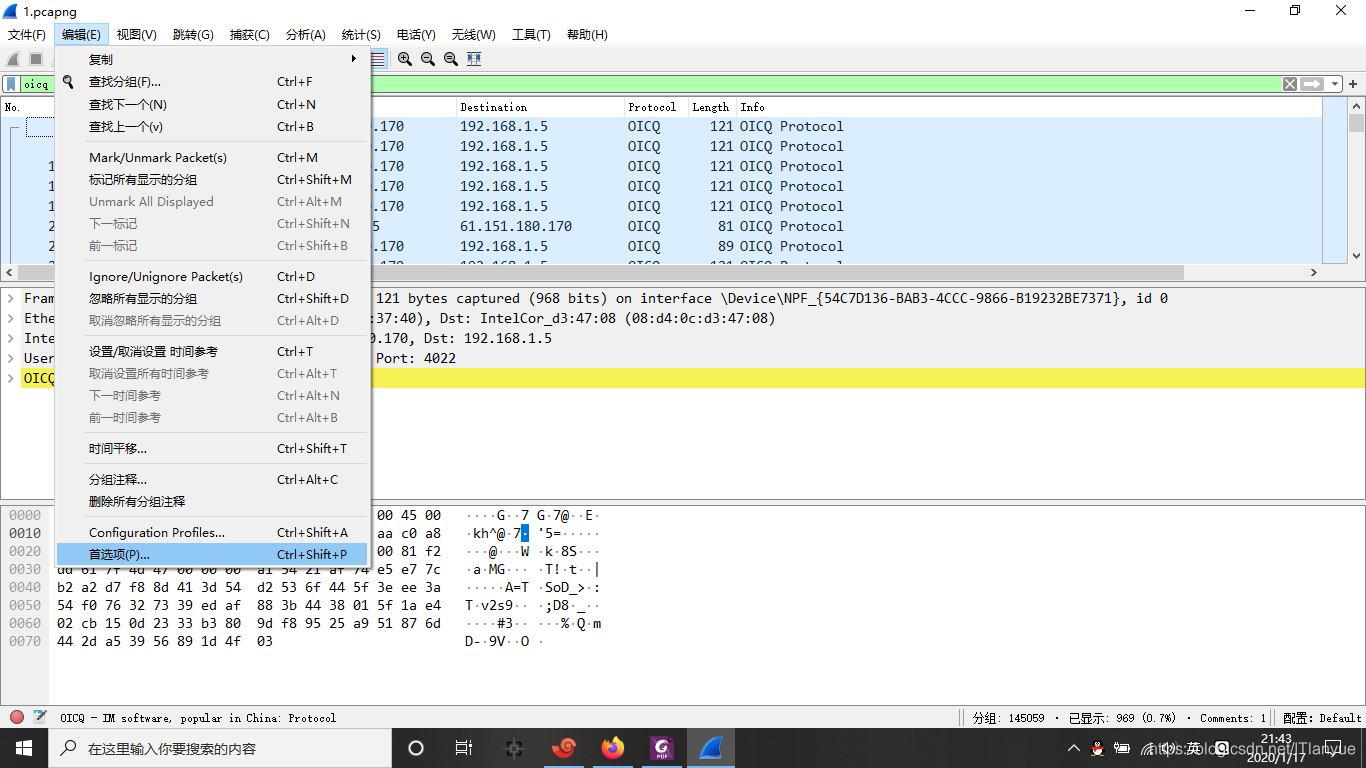Open the 分析(A) menu
Image resolution: width=1366 pixels, height=768 pixels.
(x=305, y=34)
